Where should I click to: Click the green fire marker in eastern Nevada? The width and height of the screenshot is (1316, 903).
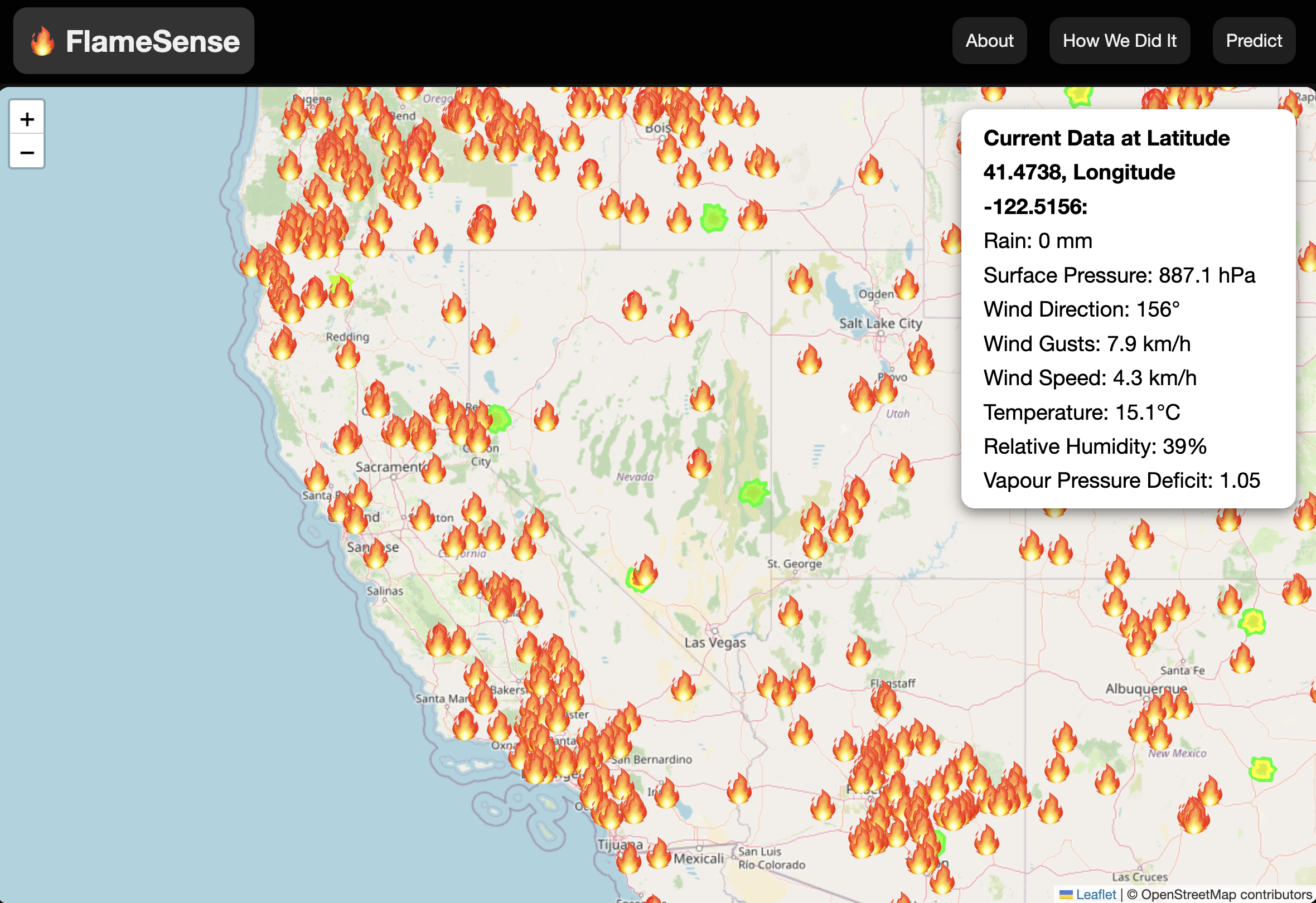(753, 493)
